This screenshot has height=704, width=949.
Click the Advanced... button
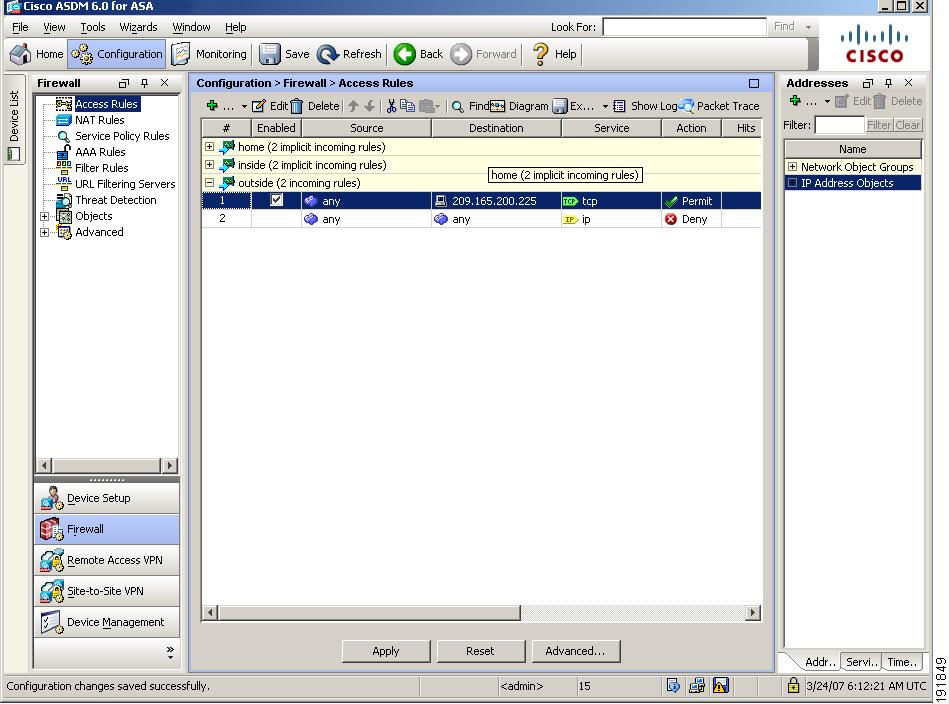576,651
